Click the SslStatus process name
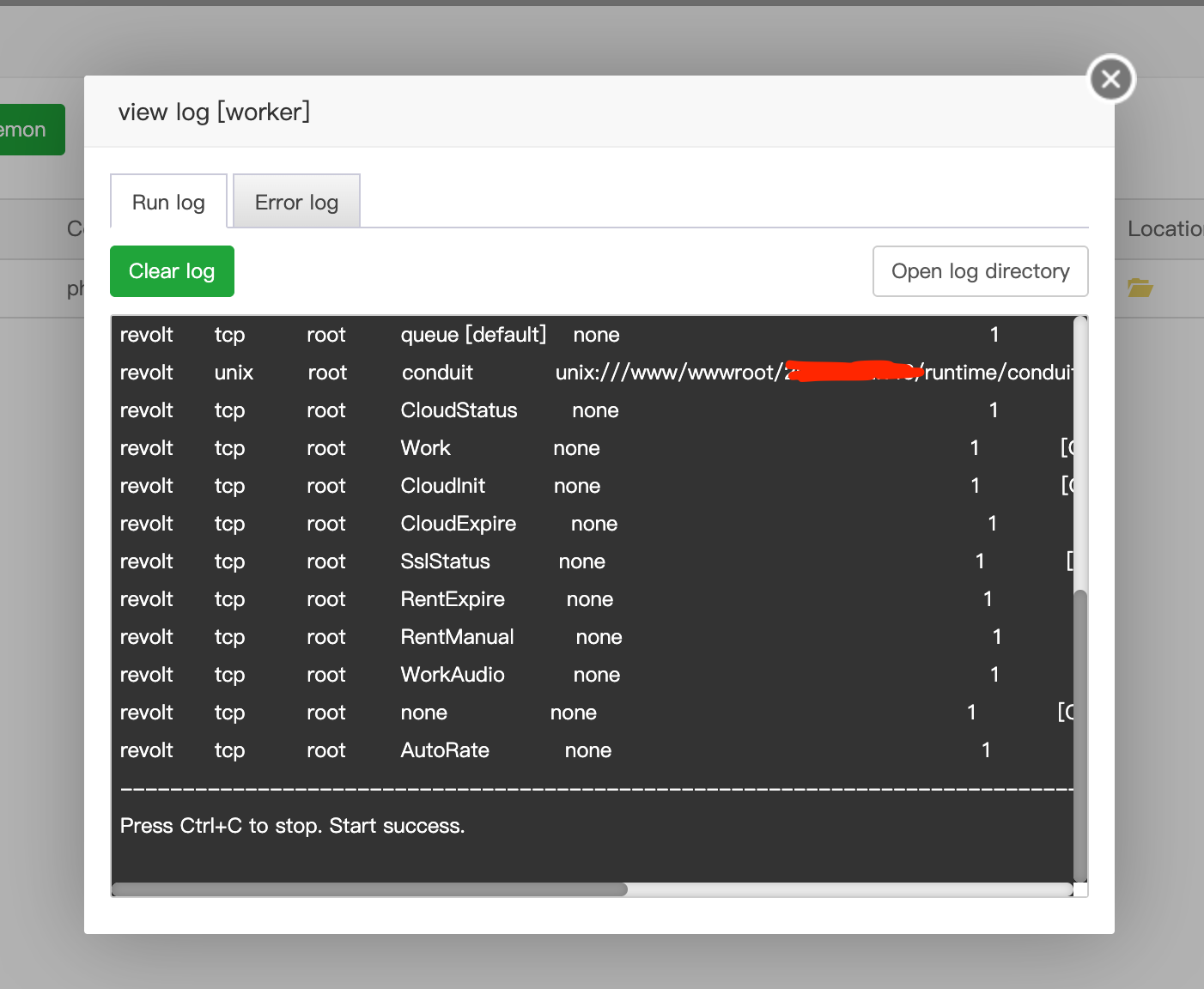The image size is (1204, 989). [445, 561]
